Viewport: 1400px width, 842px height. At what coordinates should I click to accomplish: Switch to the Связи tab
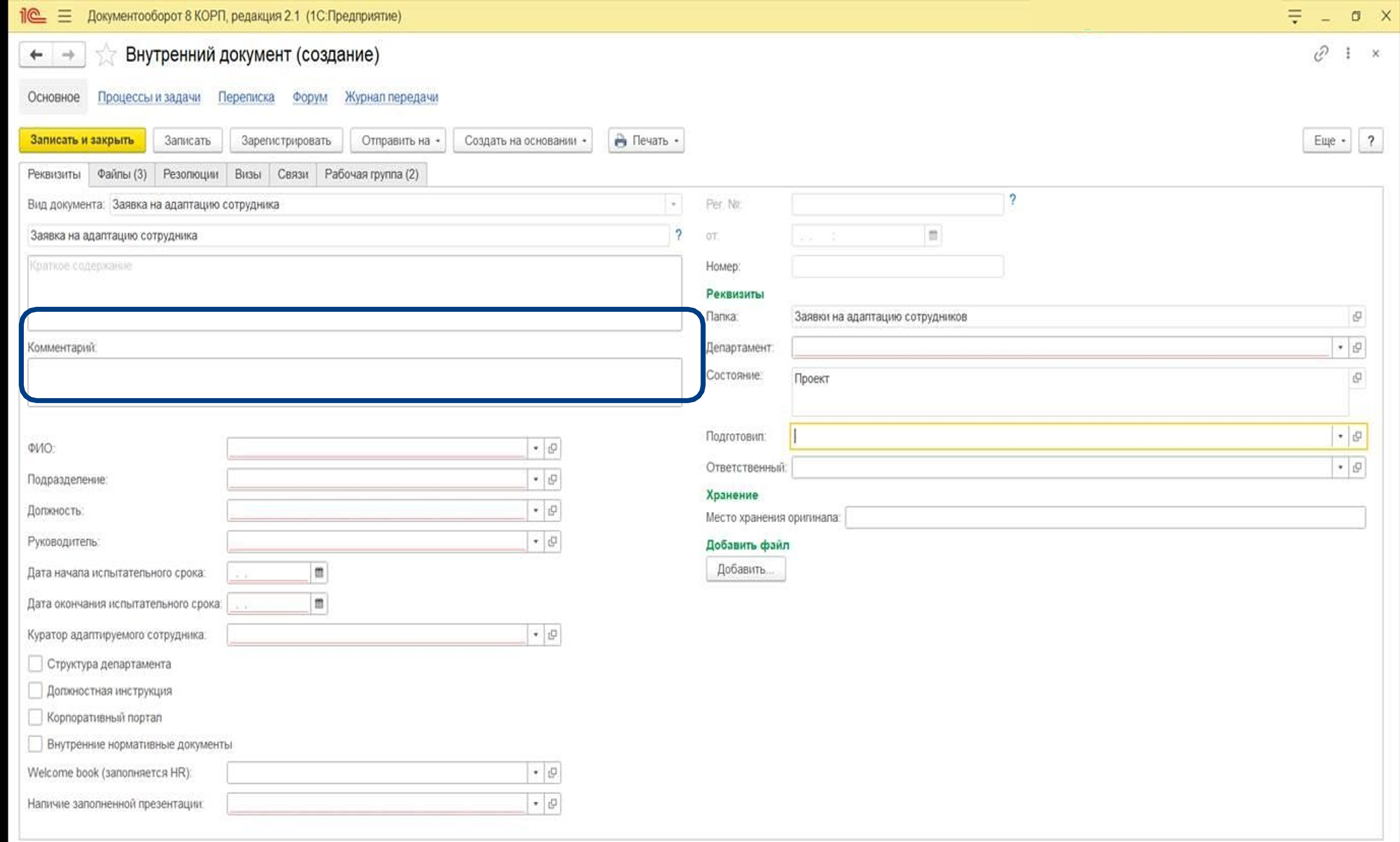[x=293, y=174]
